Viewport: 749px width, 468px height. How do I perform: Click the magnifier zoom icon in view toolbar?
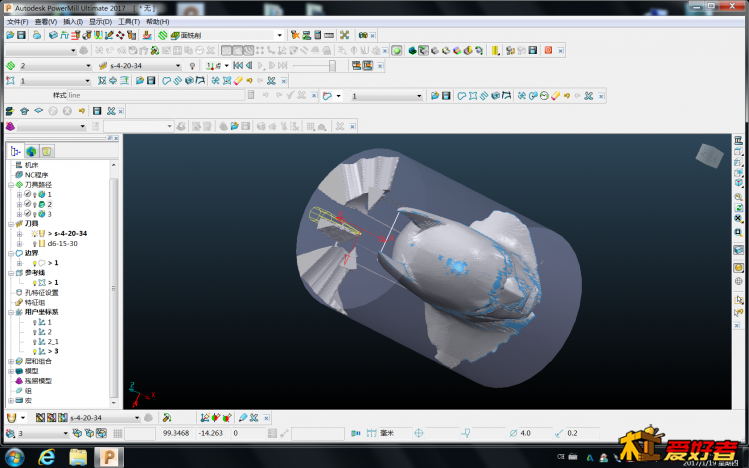click(738, 197)
